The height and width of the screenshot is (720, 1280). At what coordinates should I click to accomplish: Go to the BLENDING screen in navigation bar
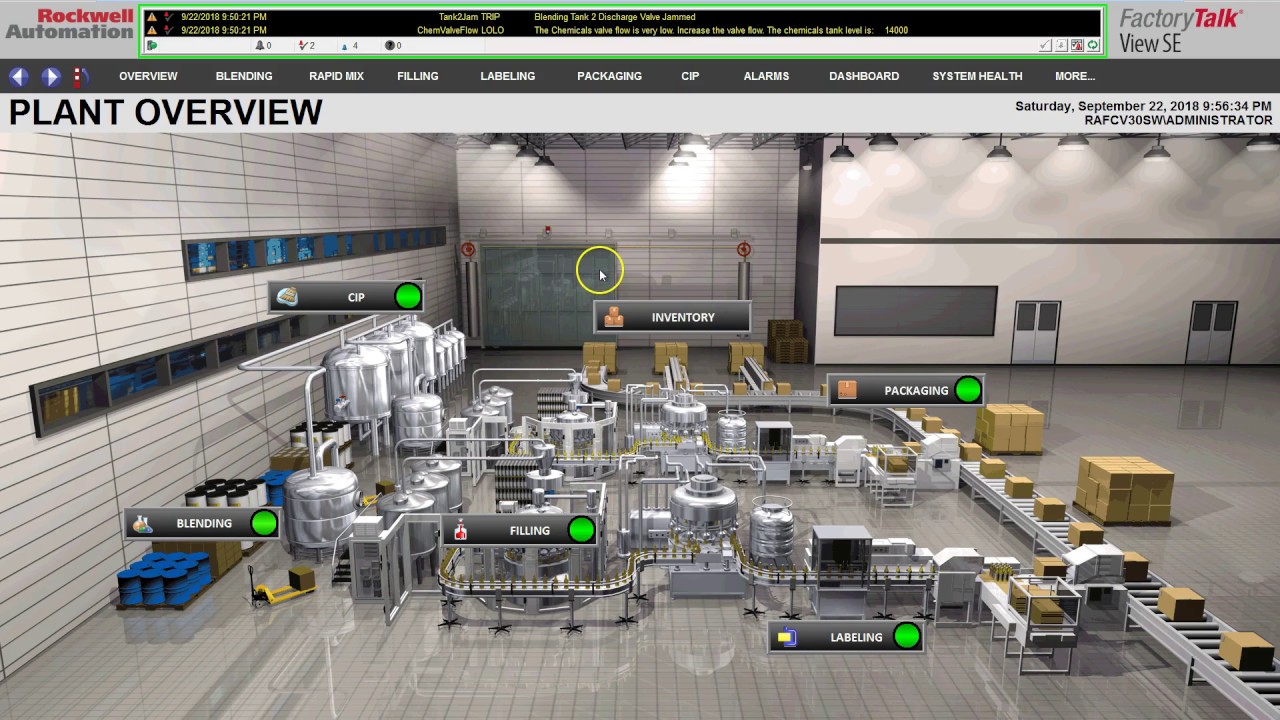coord(244,76)
